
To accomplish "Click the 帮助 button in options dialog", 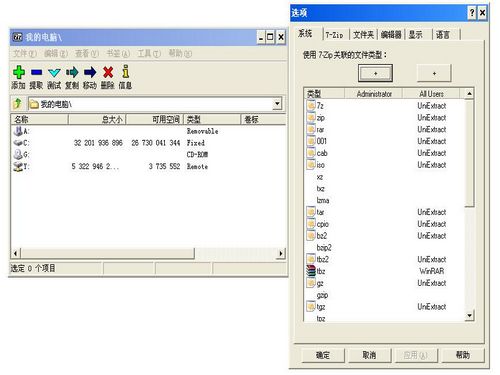I will tap(463, 355).
